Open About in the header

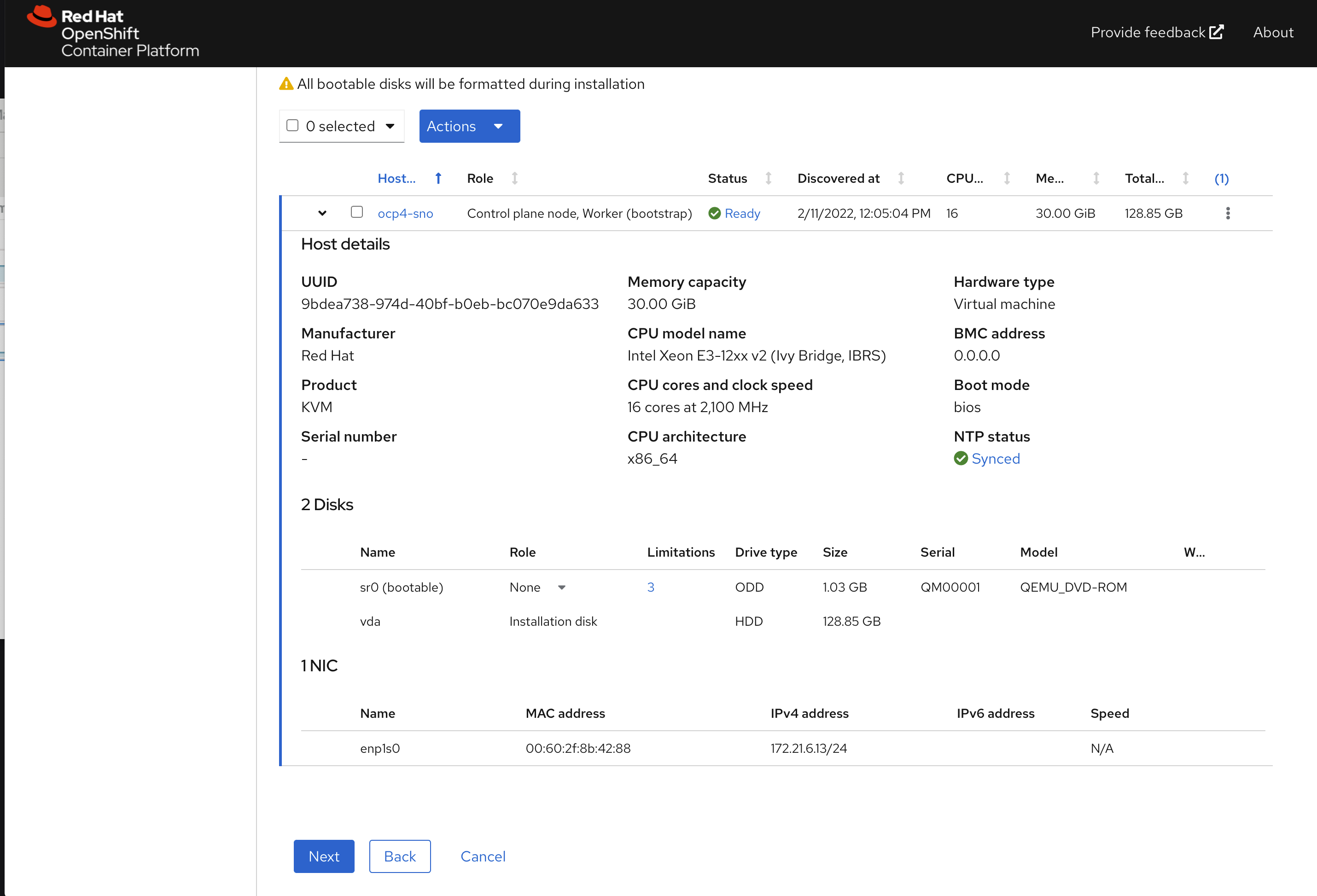1273,32
